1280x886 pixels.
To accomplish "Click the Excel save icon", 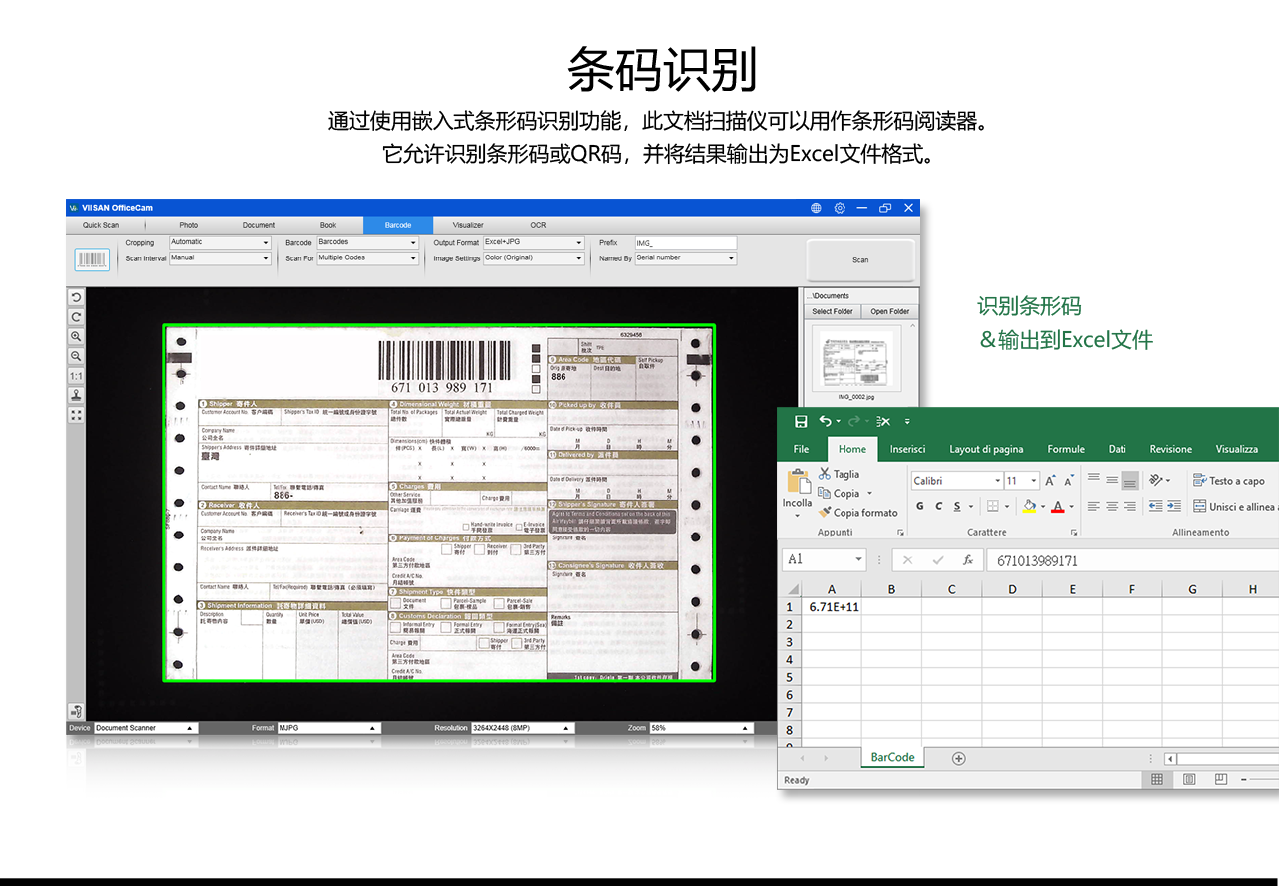I will click(x=801, y=421).
